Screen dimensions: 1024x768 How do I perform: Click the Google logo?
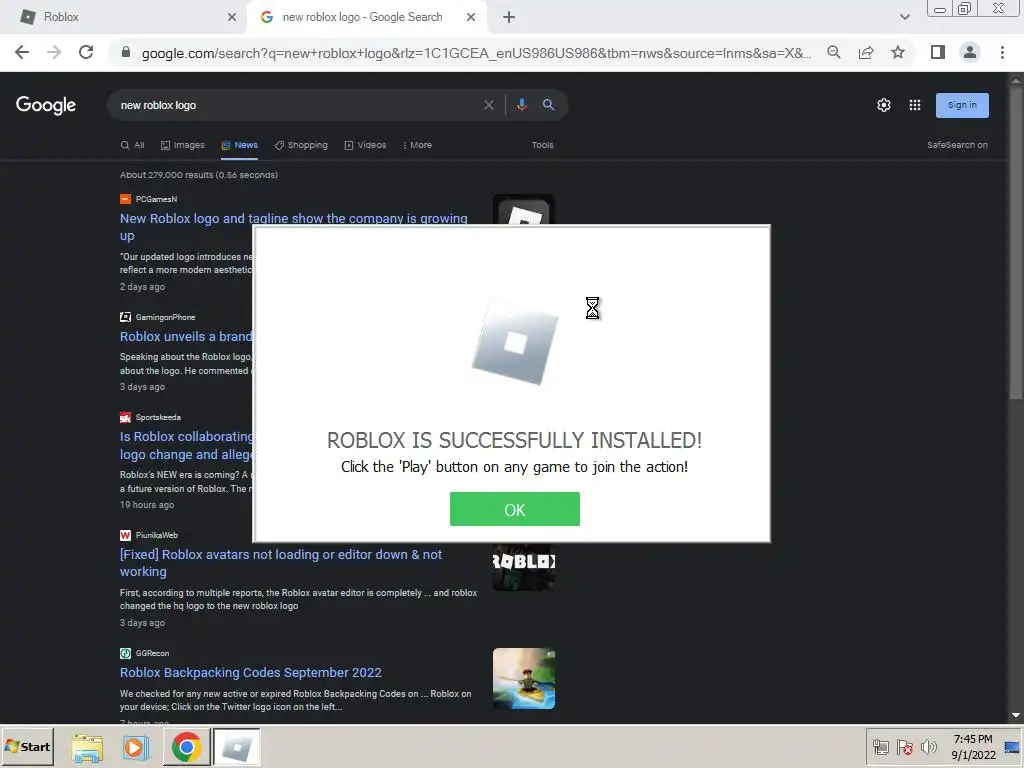click(x=46, y=104)
